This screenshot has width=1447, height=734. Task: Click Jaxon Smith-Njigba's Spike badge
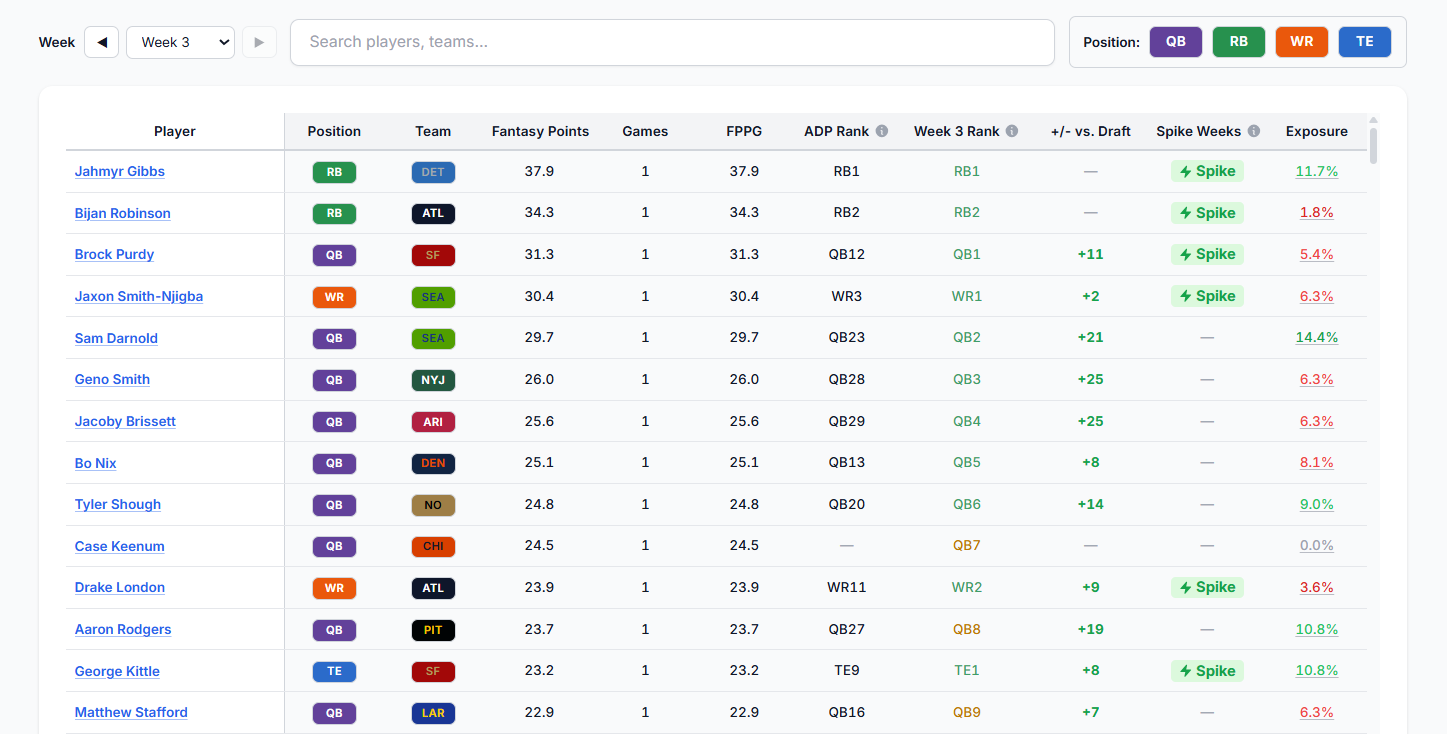click(1207, 296)
